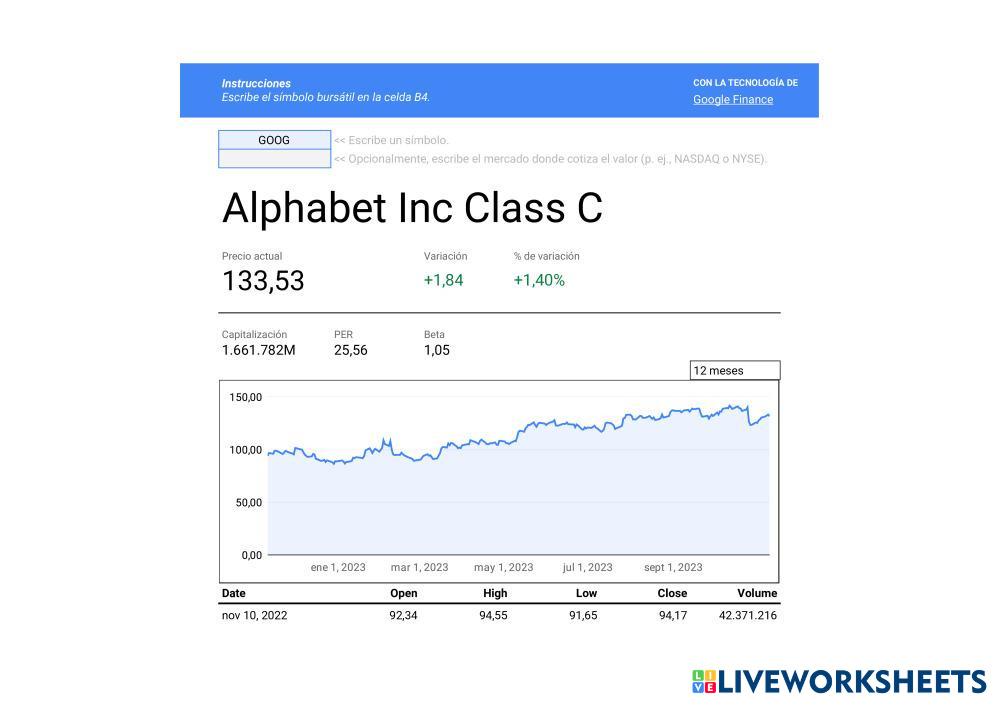Open the Google Finance link
999x706 pixels.
pos(732,100)
